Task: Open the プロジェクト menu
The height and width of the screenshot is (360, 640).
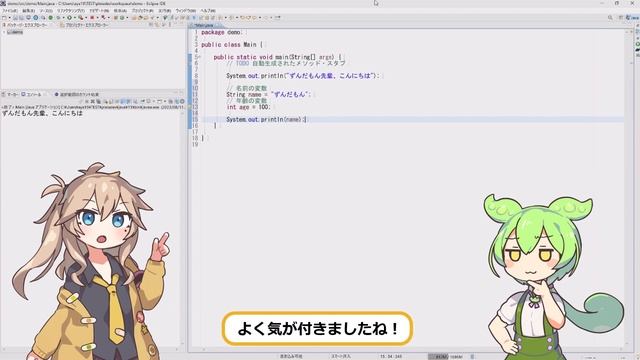Action: [x=142, y=11]
